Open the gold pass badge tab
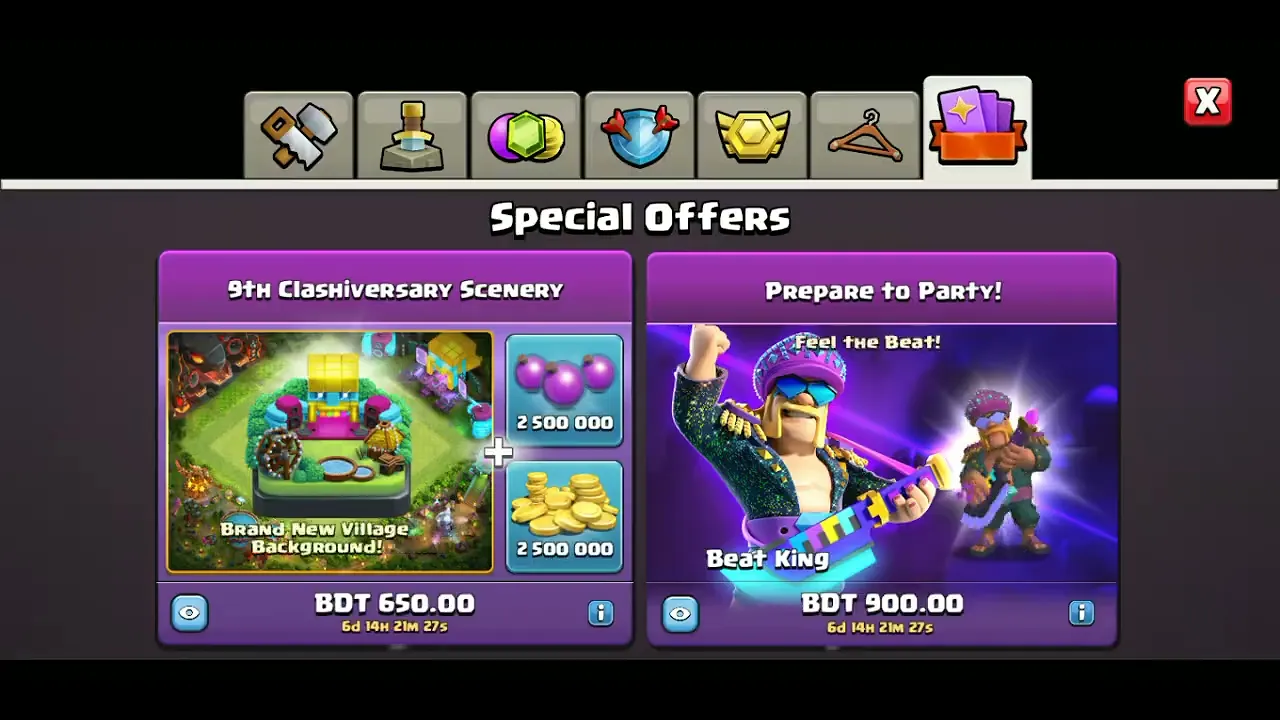 point(752,136)
